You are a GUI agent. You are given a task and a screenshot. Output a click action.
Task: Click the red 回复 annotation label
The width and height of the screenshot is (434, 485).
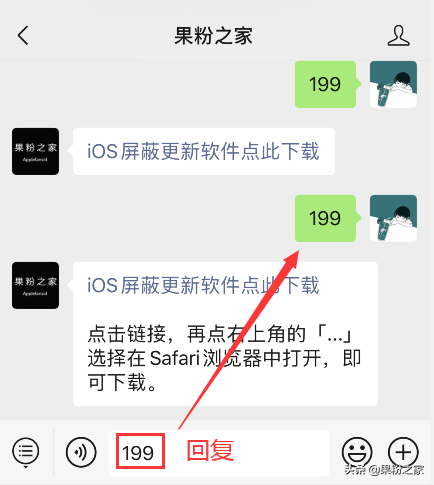click(x=210, y=451)
